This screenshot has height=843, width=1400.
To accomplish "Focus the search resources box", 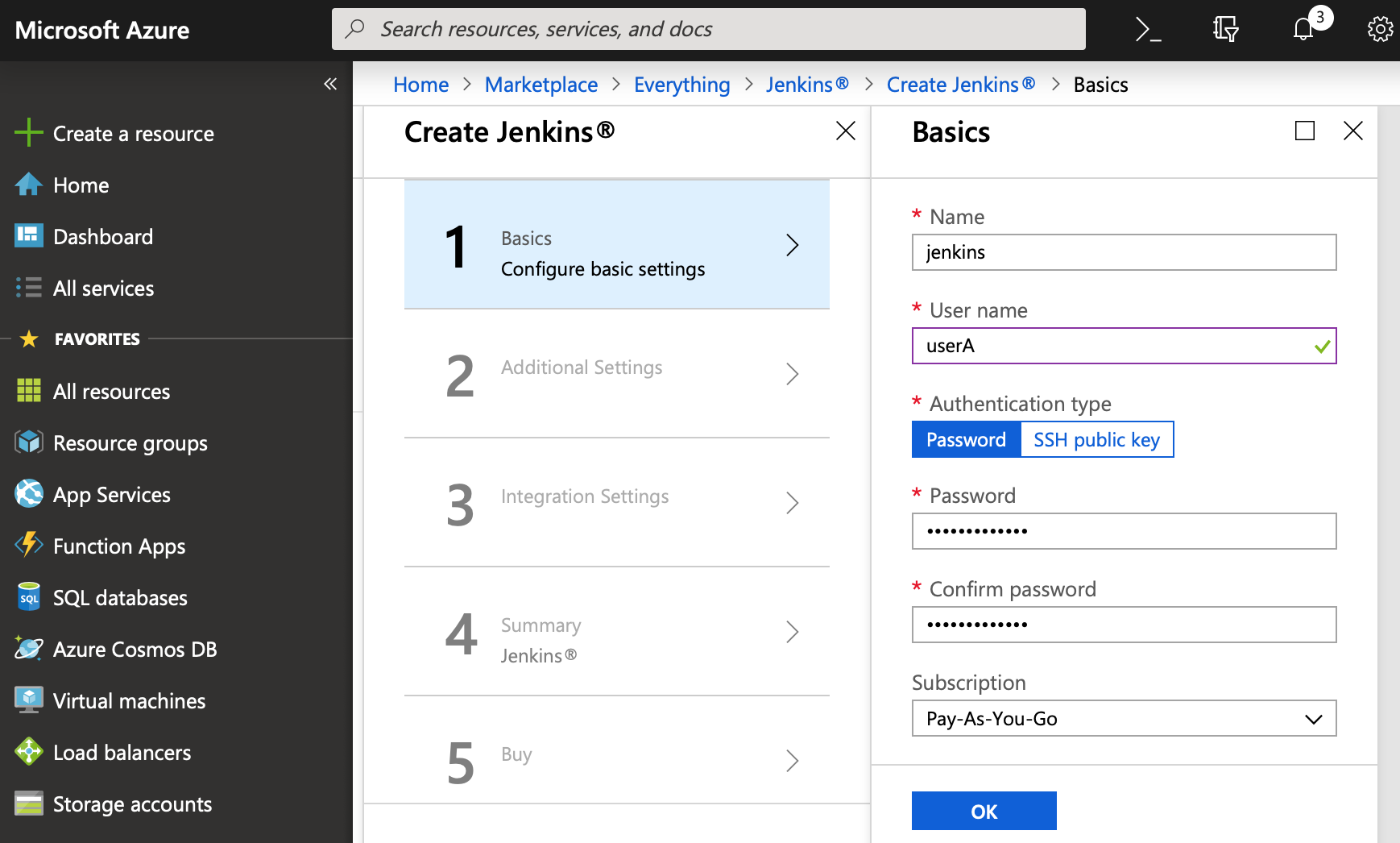I will coord(708,29).
